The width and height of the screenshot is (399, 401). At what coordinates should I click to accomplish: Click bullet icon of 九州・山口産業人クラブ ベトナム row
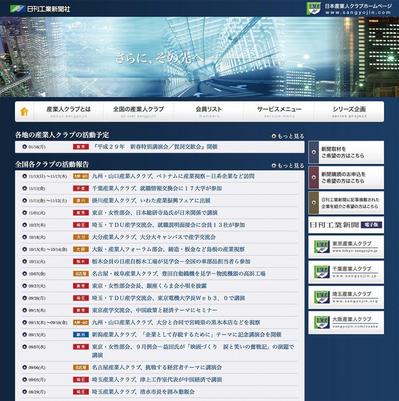point(24,176)
